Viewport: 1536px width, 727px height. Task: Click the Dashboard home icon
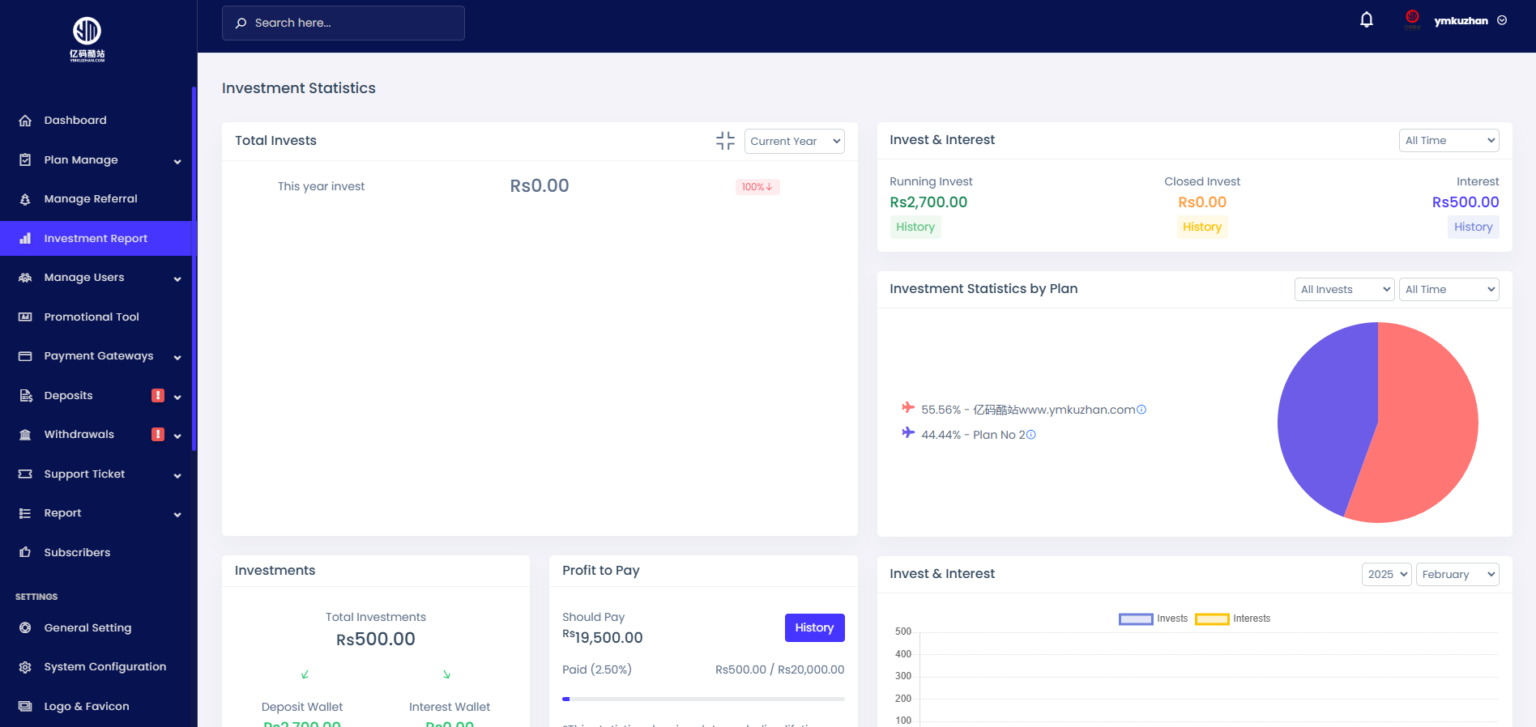click(25, 121)
